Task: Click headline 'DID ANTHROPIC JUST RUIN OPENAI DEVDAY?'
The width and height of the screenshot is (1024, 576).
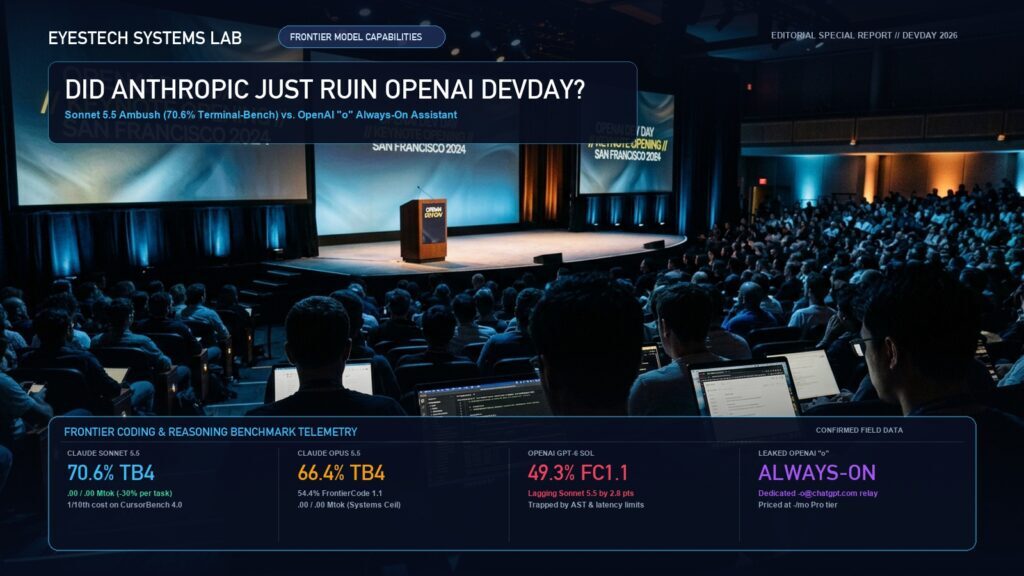Action: pyautogui.click(x=325, y=89)
